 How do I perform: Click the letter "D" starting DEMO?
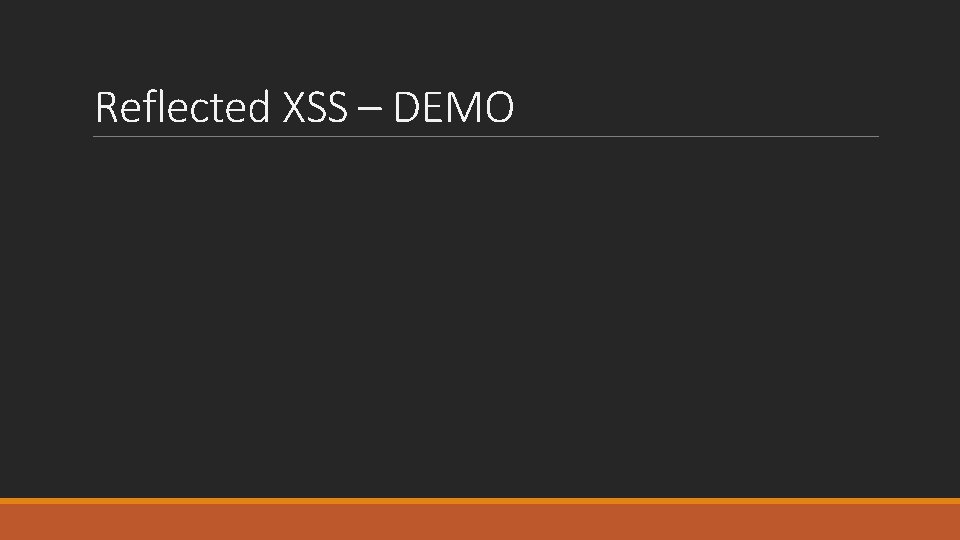click(x=407, y=107)
